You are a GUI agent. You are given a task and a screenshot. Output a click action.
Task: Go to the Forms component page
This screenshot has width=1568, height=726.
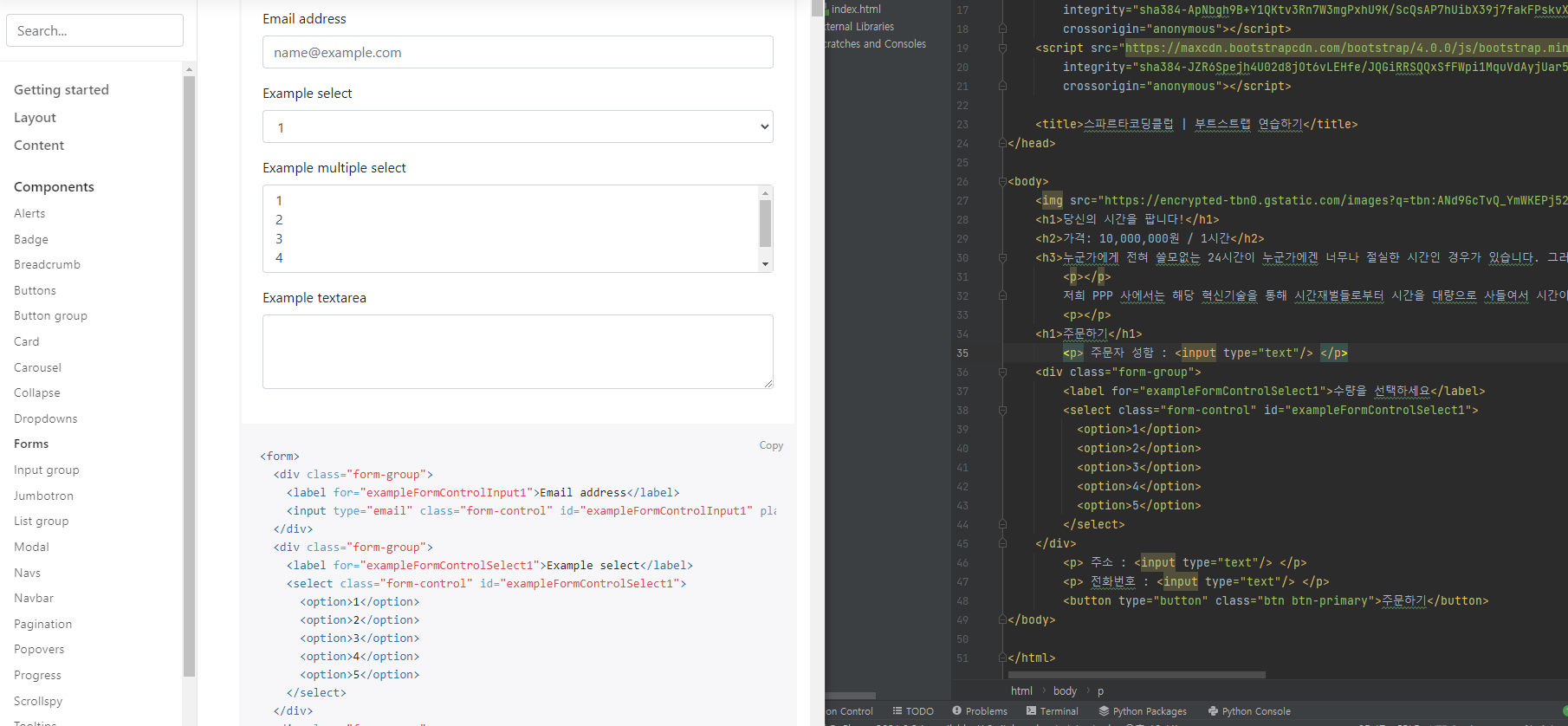[31, 444]
